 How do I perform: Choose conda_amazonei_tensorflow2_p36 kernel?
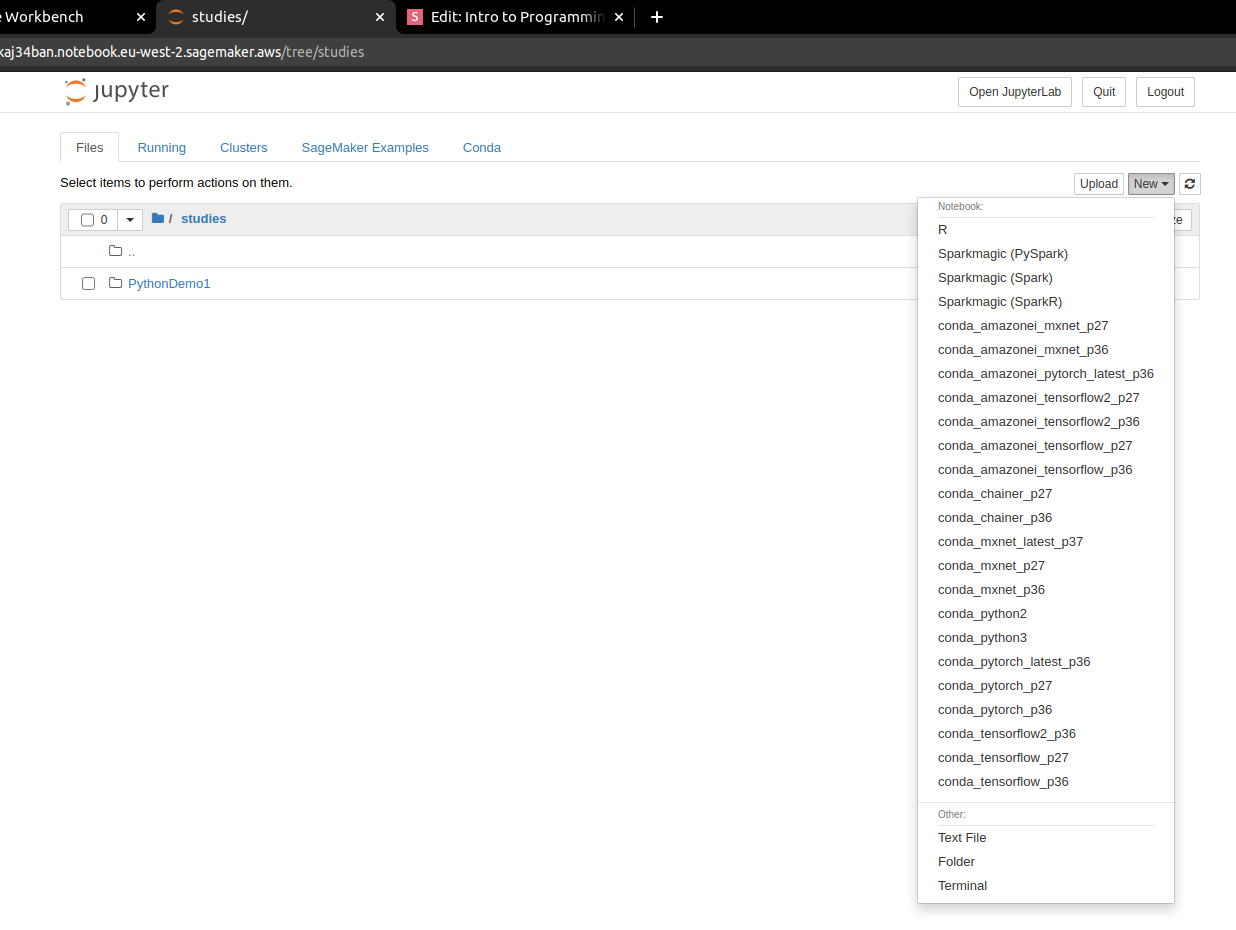click(x=1046, y=422)
